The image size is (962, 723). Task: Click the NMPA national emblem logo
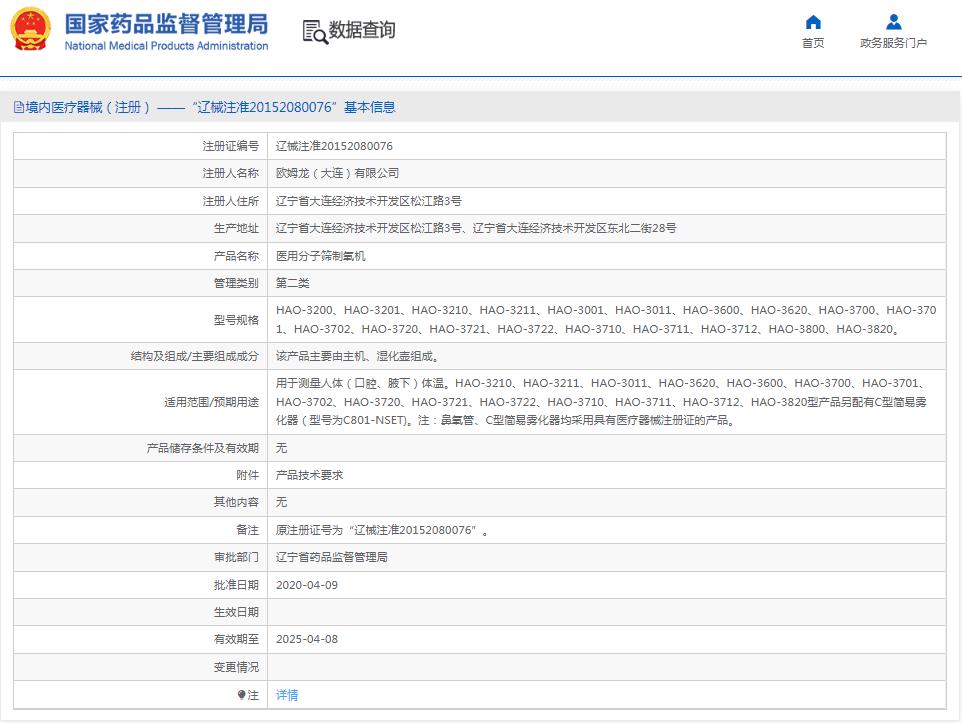[x=30, y=29]
